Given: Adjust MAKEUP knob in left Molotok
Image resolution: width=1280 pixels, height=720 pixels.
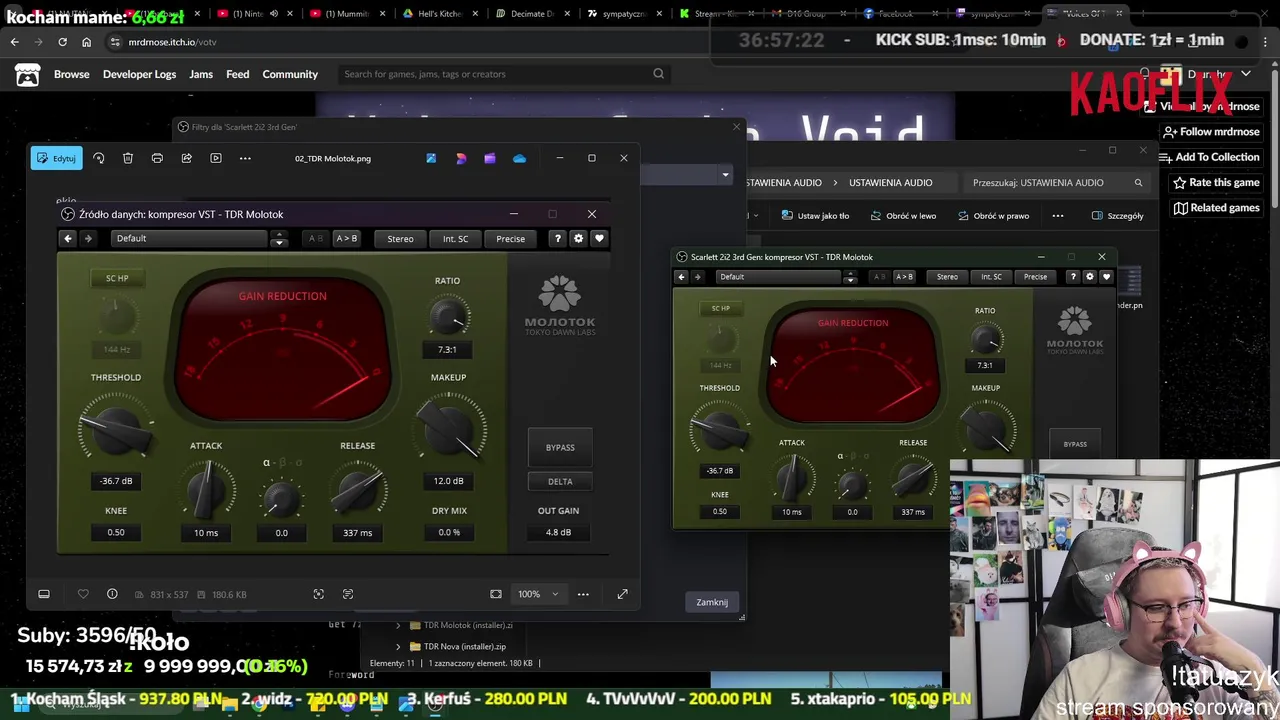Looking at the screenshot, I should [x=449, y=427].
